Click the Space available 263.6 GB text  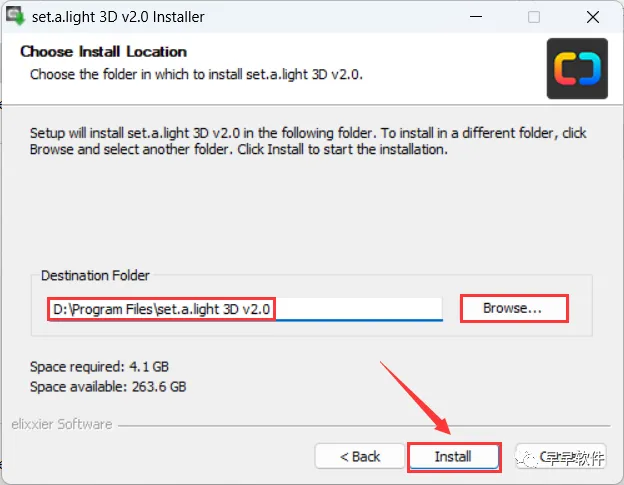pyautogui.click(x=108, y=387)
